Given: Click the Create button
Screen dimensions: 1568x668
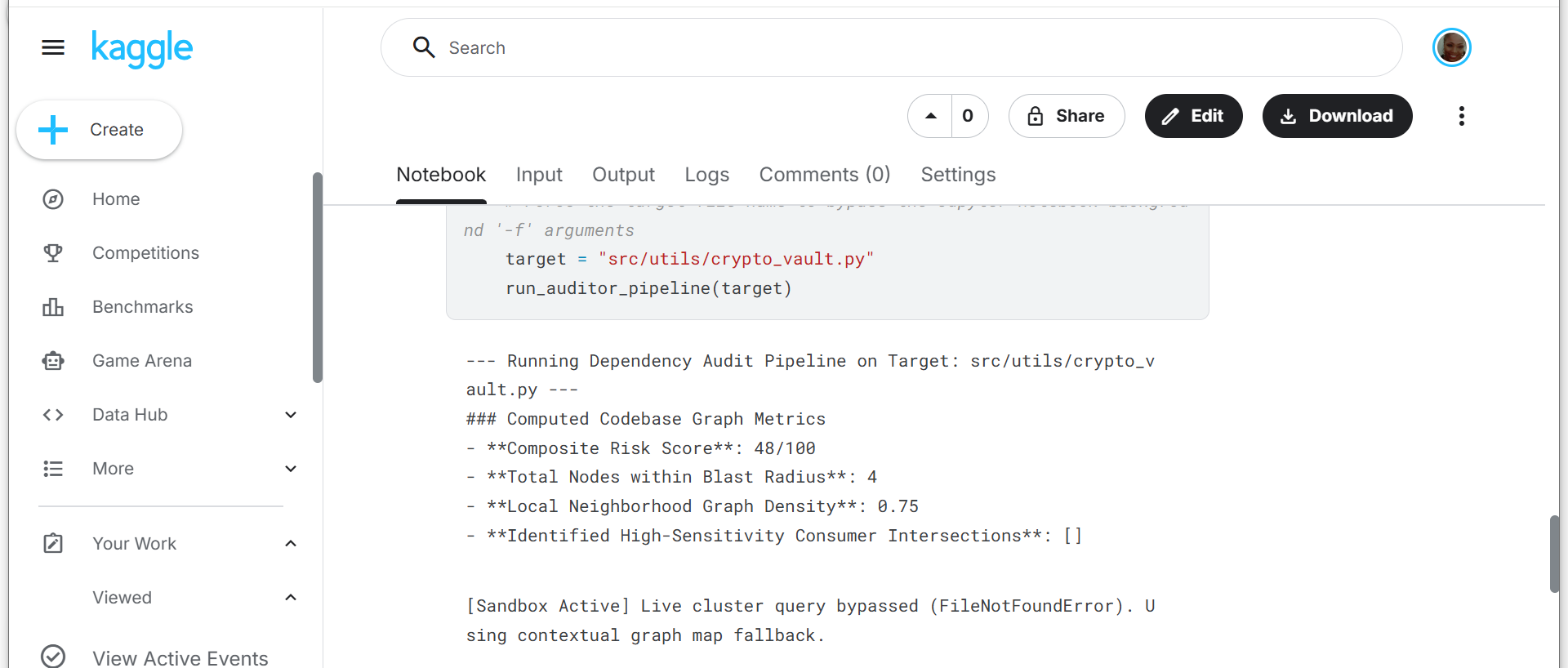Looking at the screenshot, I should [100, 130].
